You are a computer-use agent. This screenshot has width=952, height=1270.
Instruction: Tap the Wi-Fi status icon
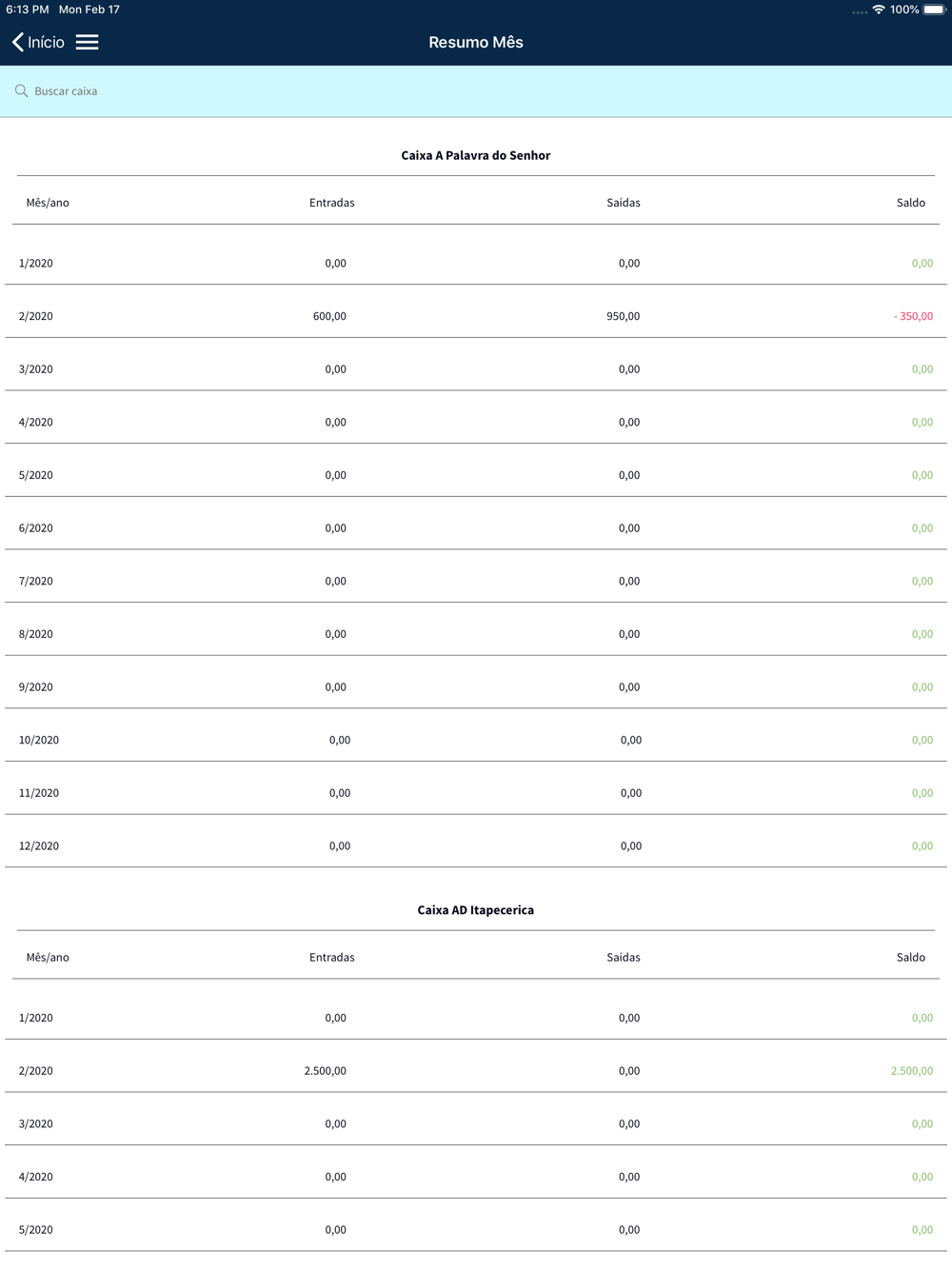[879, 10]
